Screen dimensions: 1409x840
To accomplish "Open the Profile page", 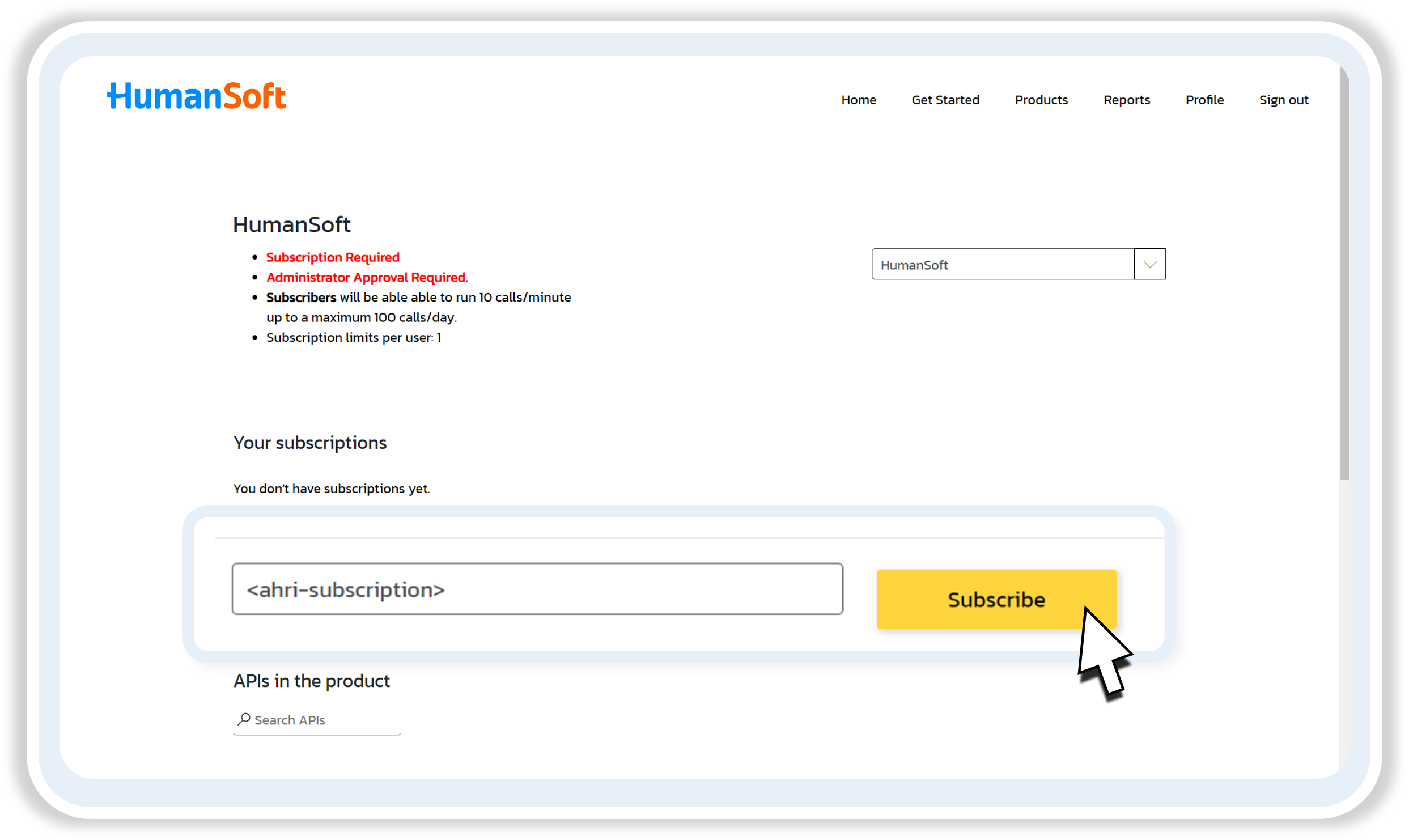I will [x=1204, y=100].
